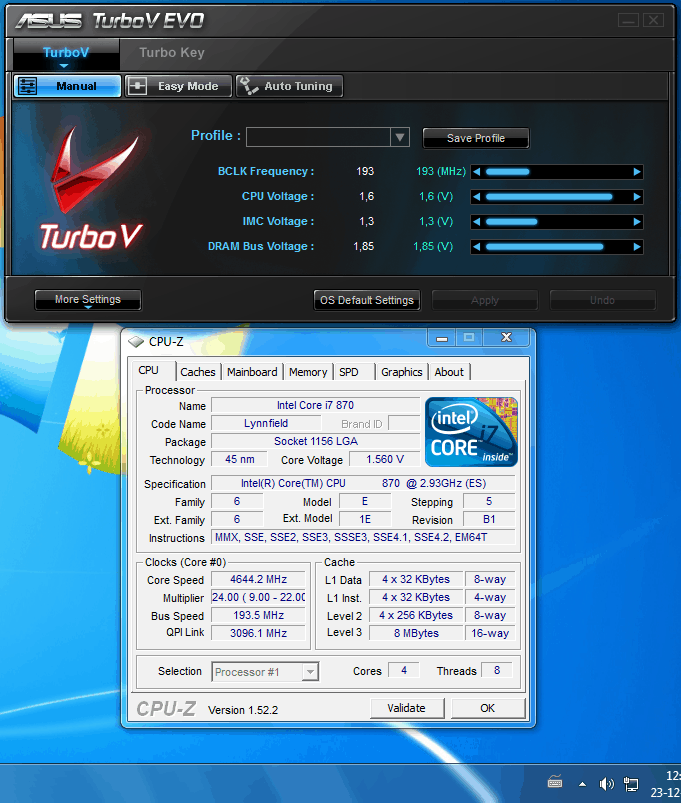Show hidden system tray icons

tap(582, 784)
